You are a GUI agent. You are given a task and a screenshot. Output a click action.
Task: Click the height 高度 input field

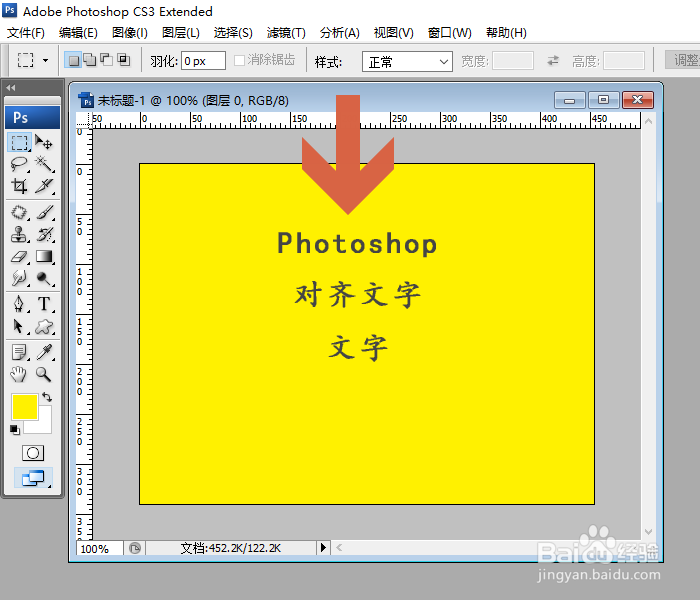pos(624,60)
